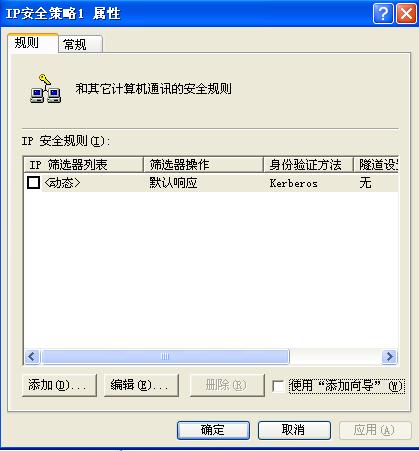Click the Kerberos cell in rule list

tap(293, 183)
